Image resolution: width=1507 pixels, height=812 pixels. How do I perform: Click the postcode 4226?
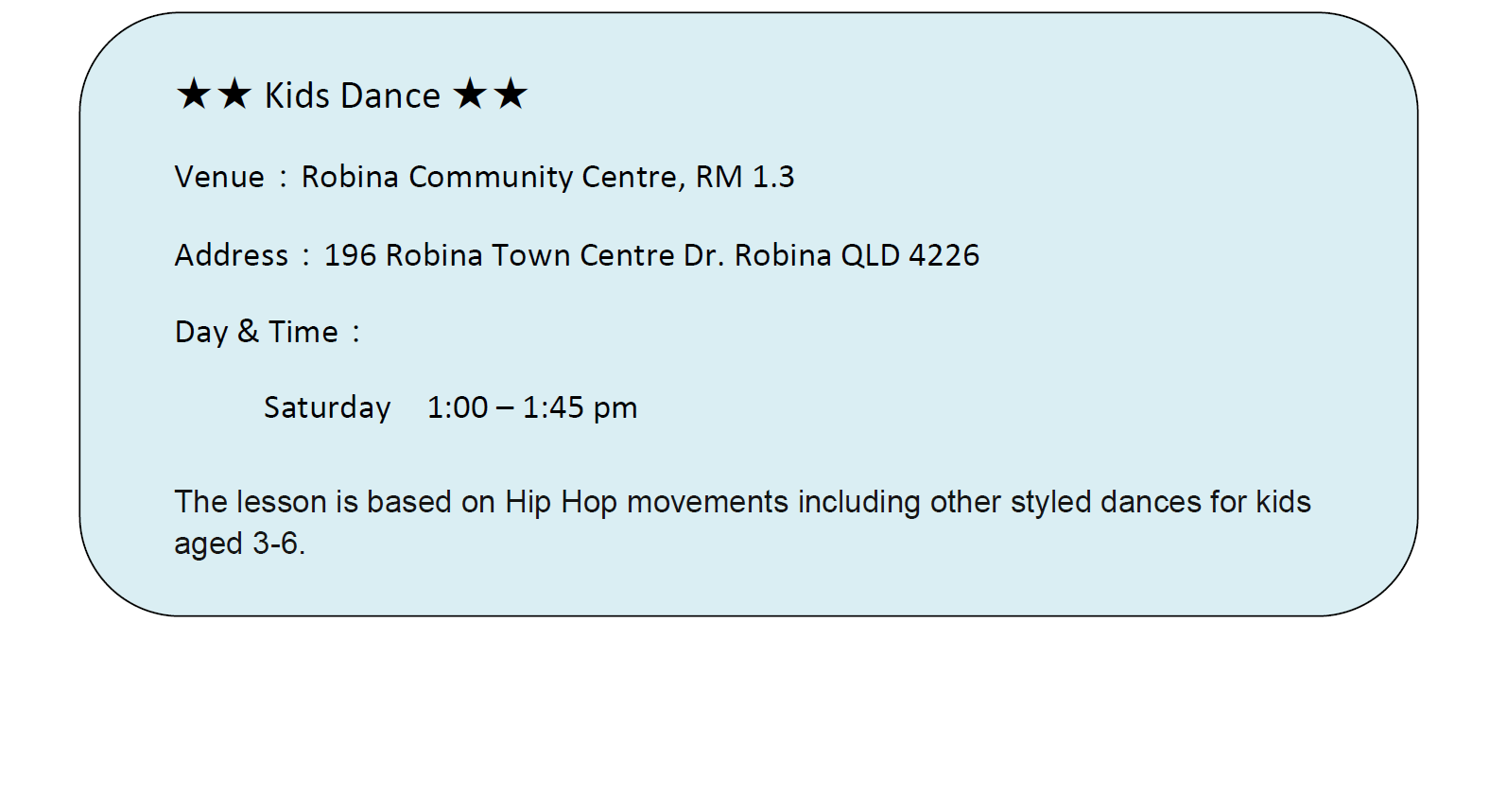tap(944, 255)
